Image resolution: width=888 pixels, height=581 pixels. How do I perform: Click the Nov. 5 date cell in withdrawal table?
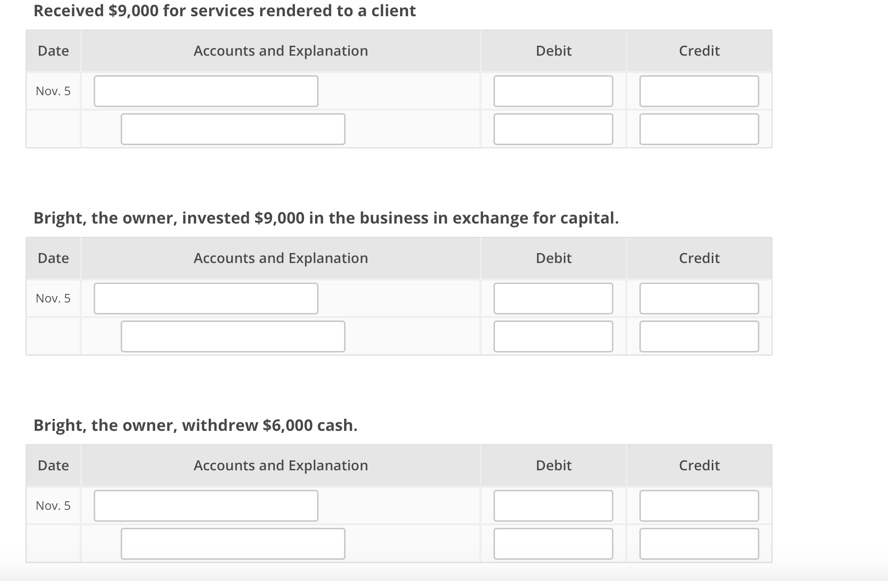click(x=53, y=505)
